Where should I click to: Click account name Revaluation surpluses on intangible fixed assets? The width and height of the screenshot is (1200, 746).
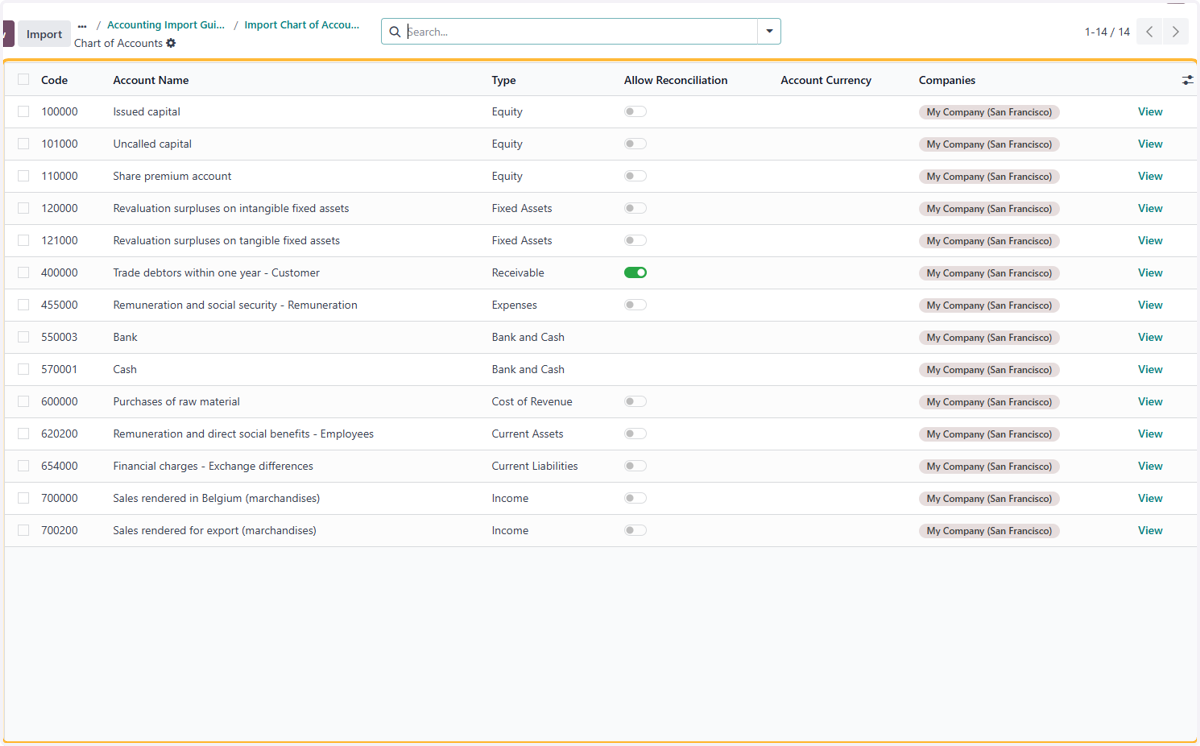pos(231,208)
